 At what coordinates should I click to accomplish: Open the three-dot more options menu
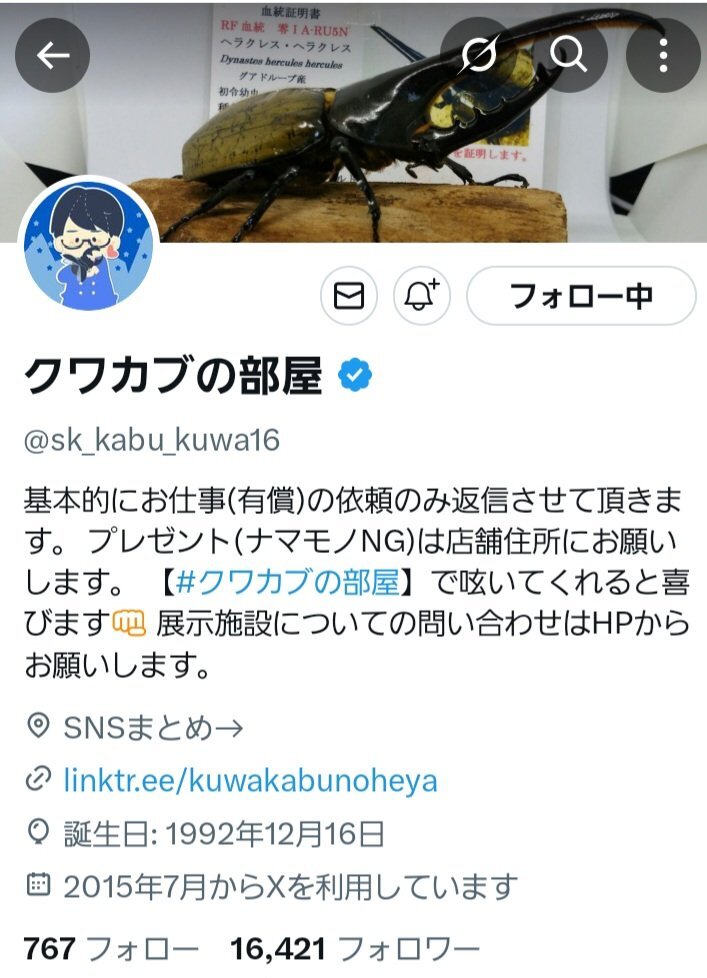coord(663,56)
